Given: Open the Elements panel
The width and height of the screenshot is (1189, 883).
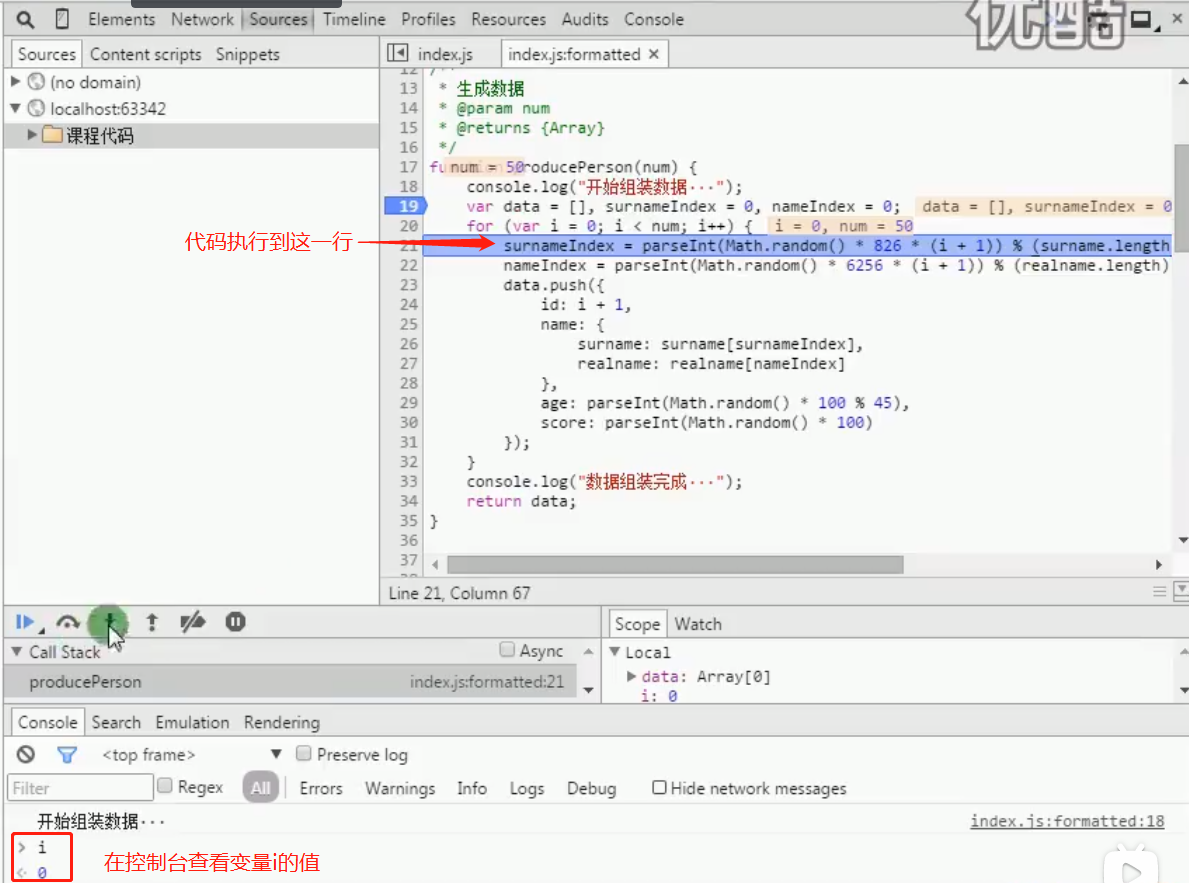Looking at the screenshot, I should click(121, 19).
